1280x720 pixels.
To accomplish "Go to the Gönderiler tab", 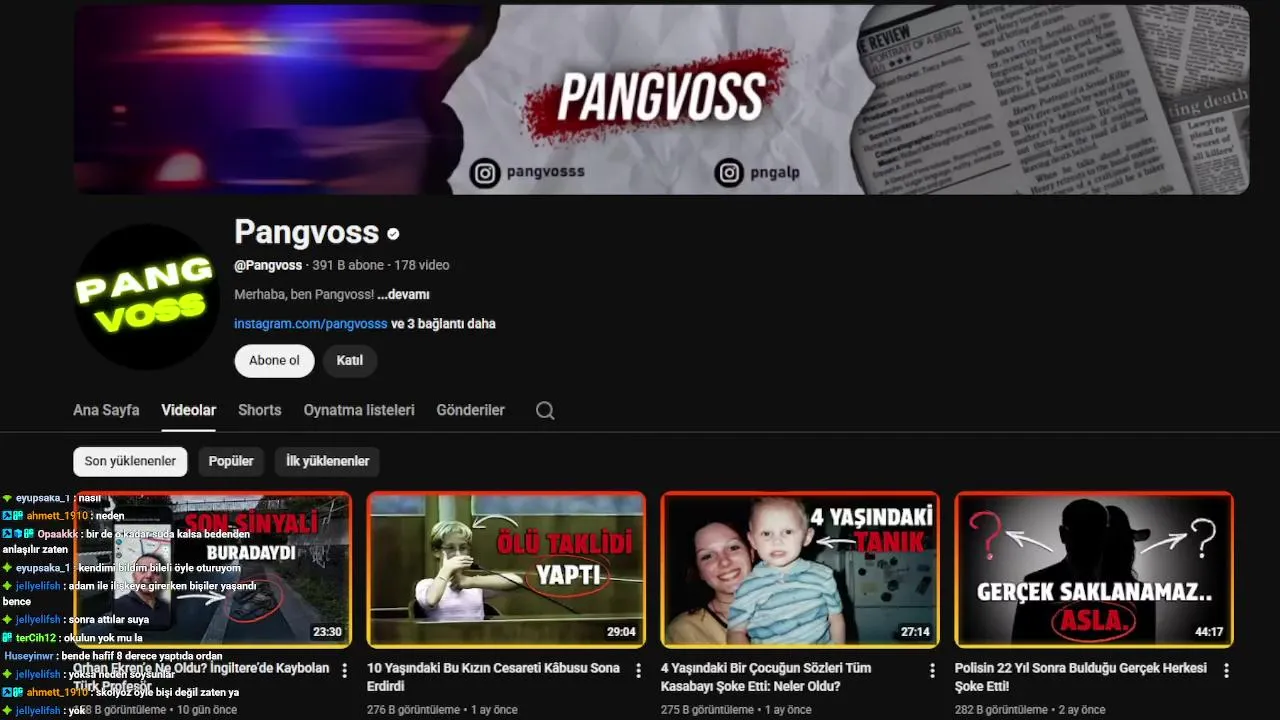I will click(x=471, y=410).
